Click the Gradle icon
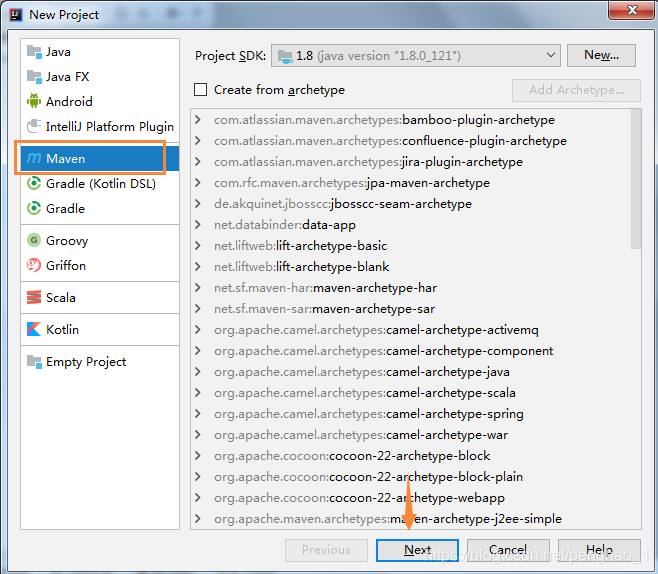 34,208
